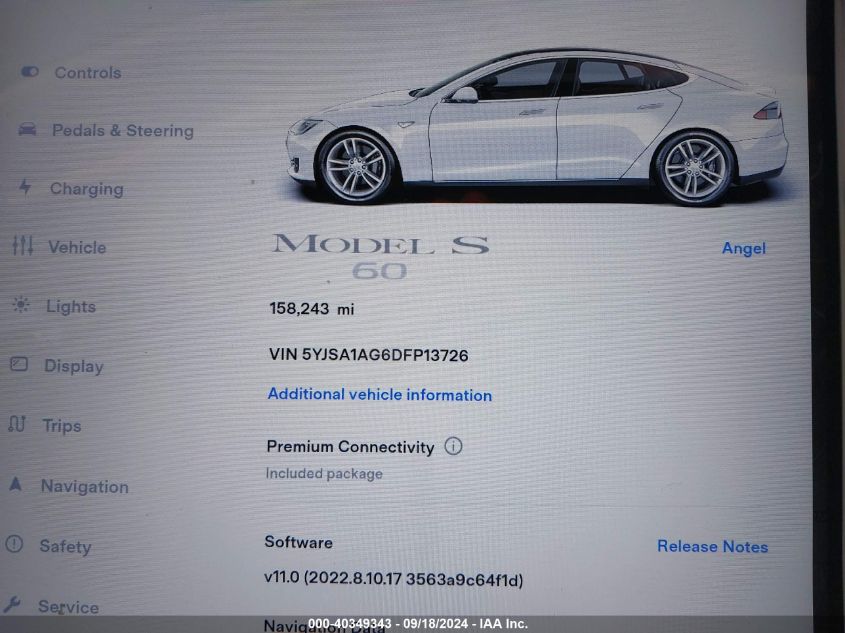845x633 pixels.
Task: Click the Service wrench icon
Action: point(11,604)
